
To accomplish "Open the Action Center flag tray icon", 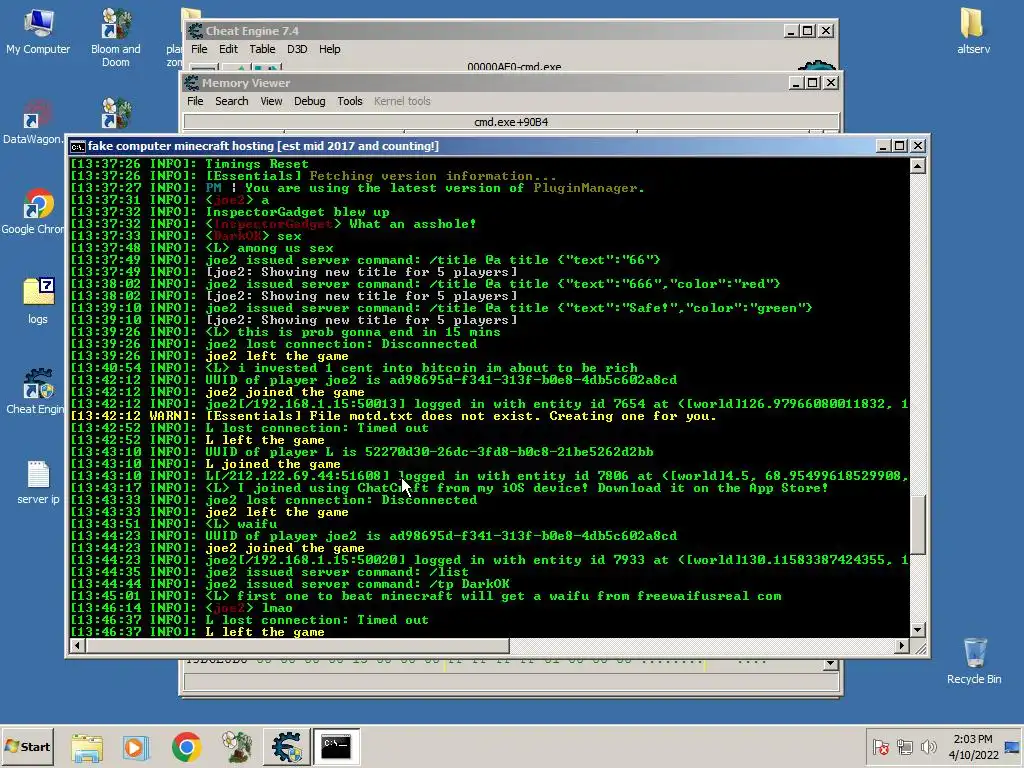I will pyautogui.click(x=880, y=747).
